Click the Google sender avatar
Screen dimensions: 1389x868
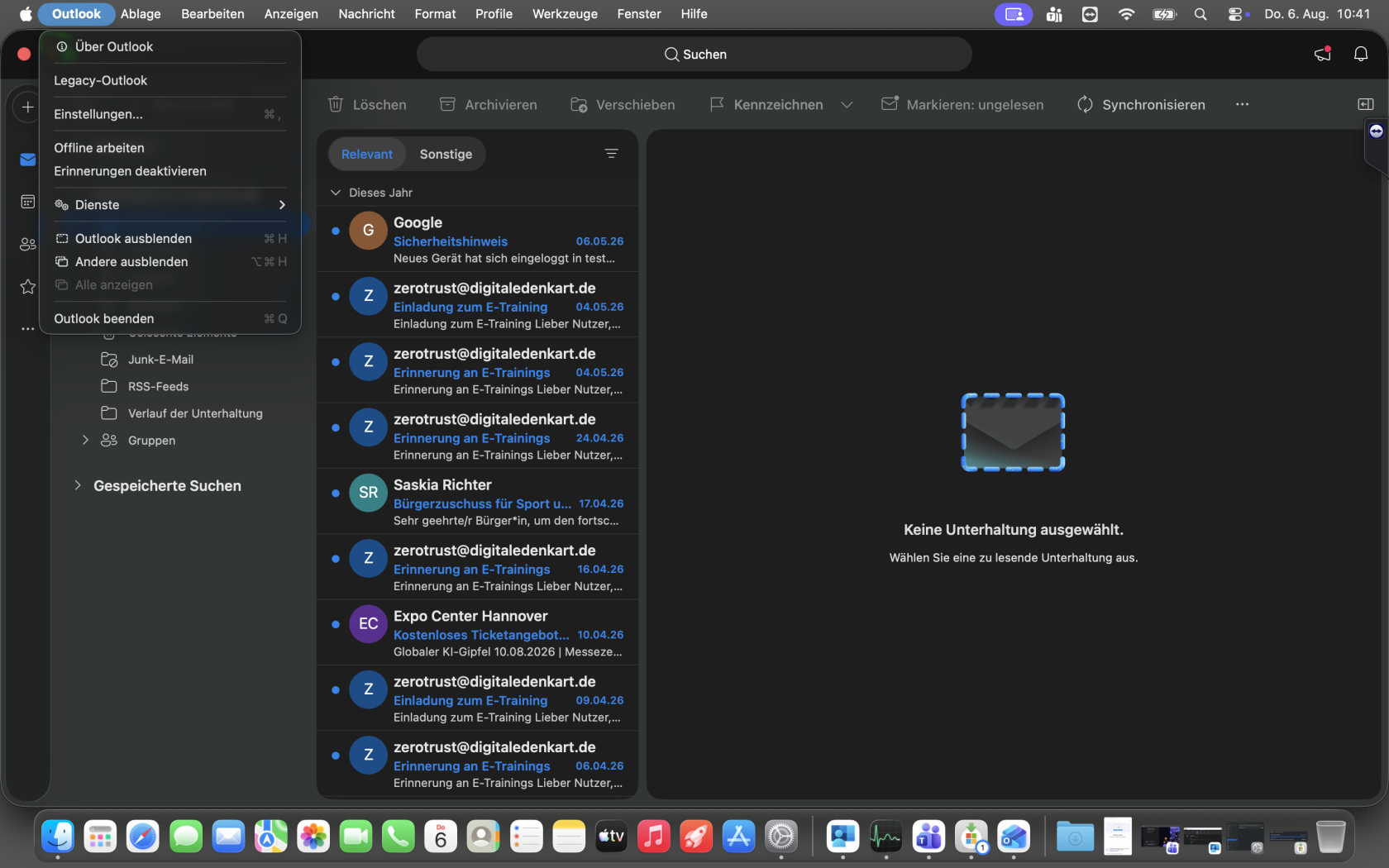[x=369, y=231]
